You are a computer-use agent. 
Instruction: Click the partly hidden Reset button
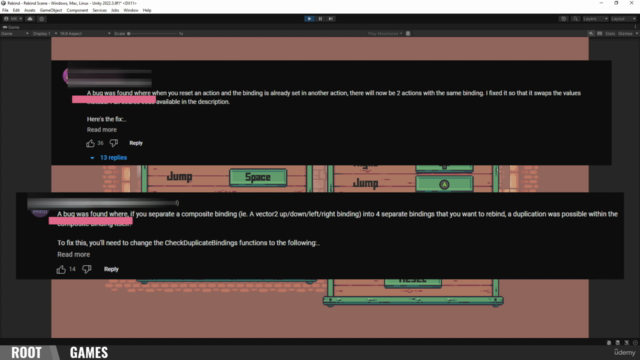[413, 282]
